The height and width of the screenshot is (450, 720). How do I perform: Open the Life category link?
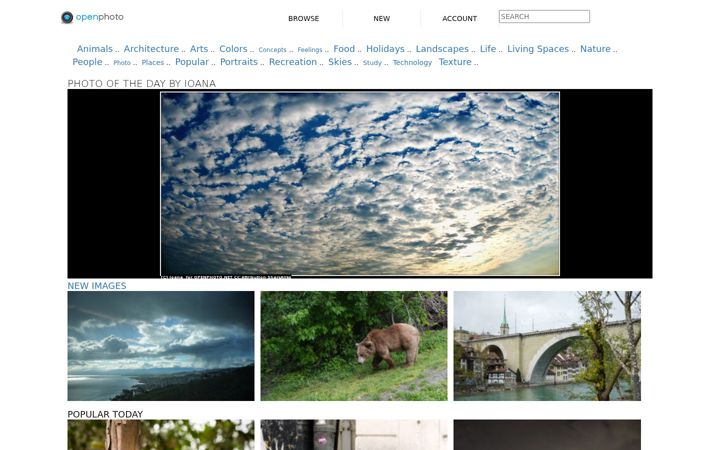pos(488,49)
